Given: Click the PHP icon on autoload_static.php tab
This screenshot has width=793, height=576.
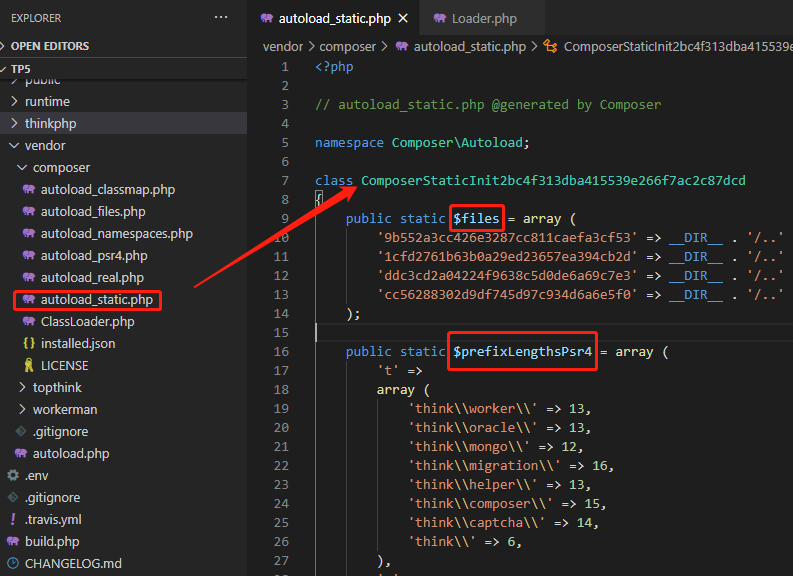Looking at the screenshot, I should pos(267,18).
